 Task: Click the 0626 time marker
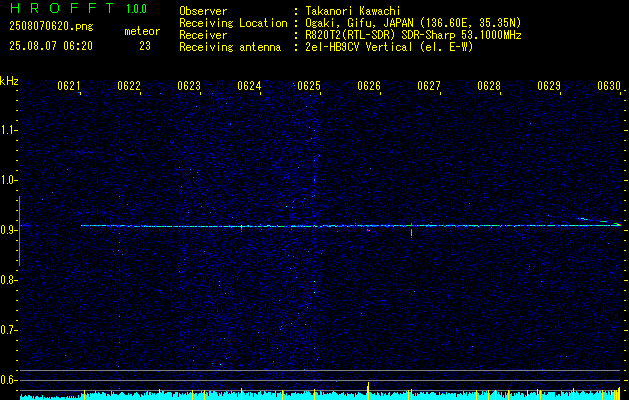pyautogui.click(x=369, y=86)
